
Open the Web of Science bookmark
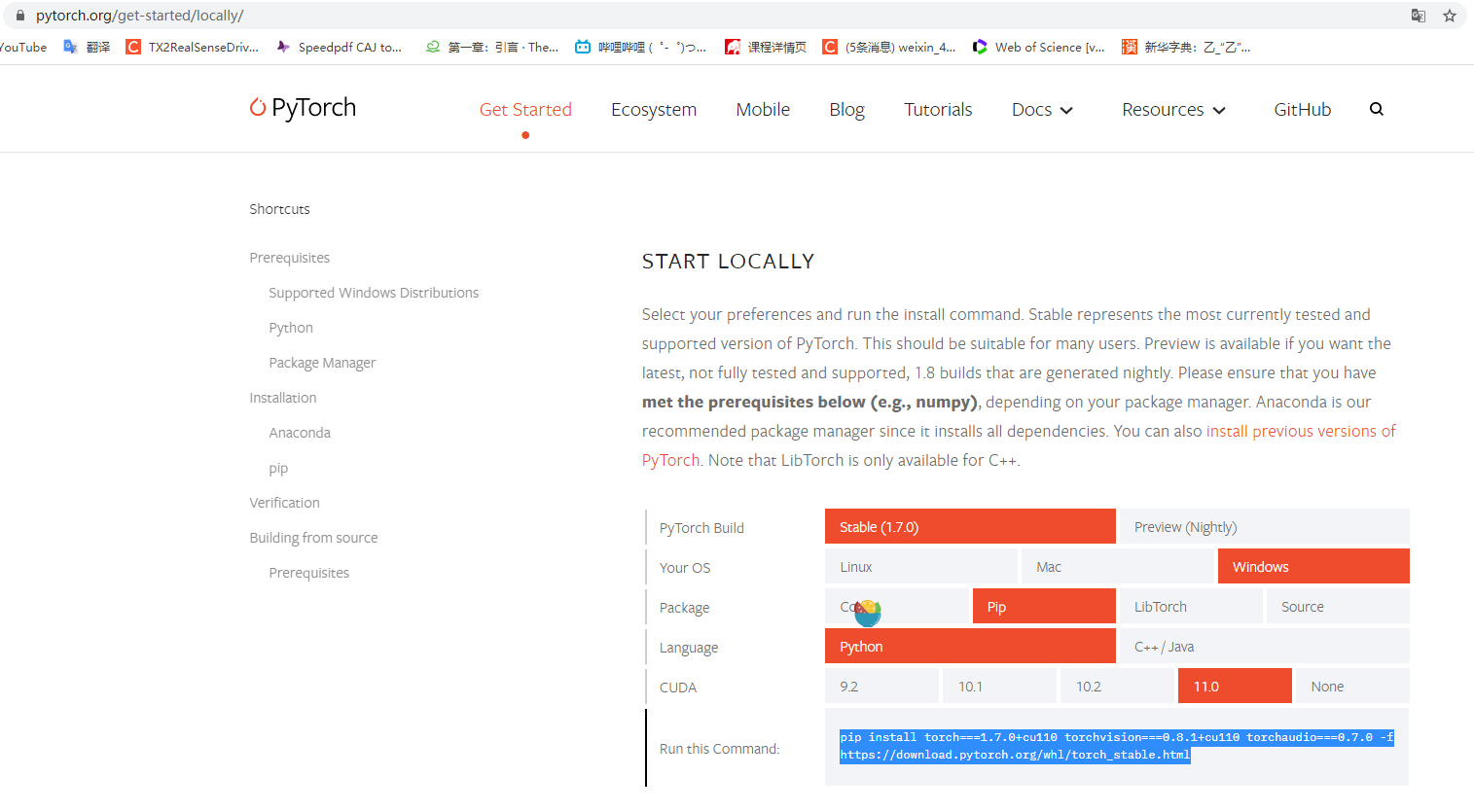click(1039, 47)
